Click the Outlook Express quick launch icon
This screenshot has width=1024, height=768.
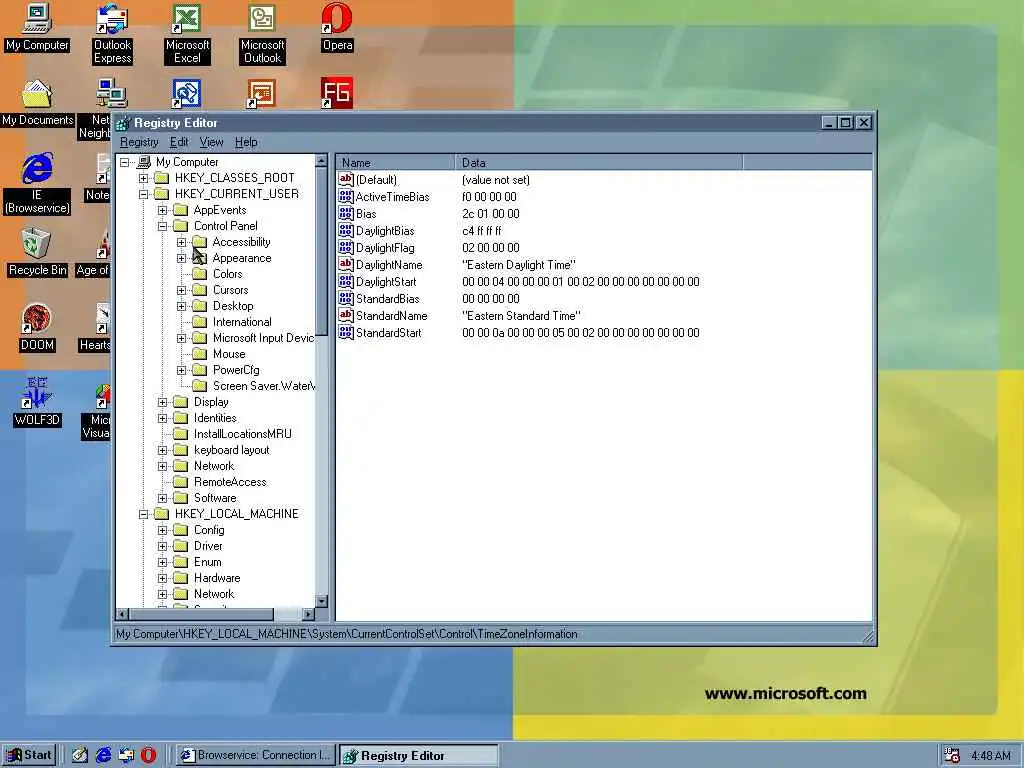(126, 756)
